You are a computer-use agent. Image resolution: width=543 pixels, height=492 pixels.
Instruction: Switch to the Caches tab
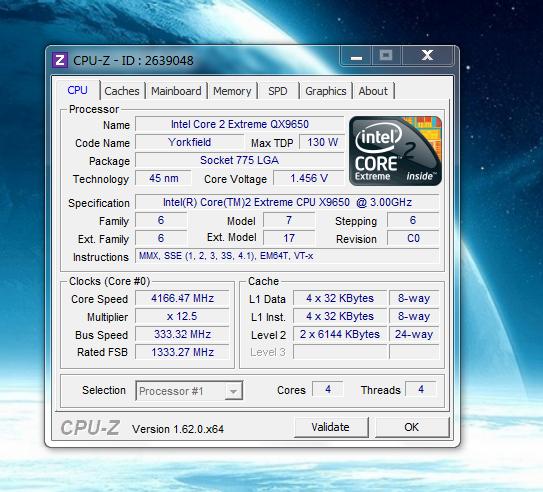click(x=122, y=91)
